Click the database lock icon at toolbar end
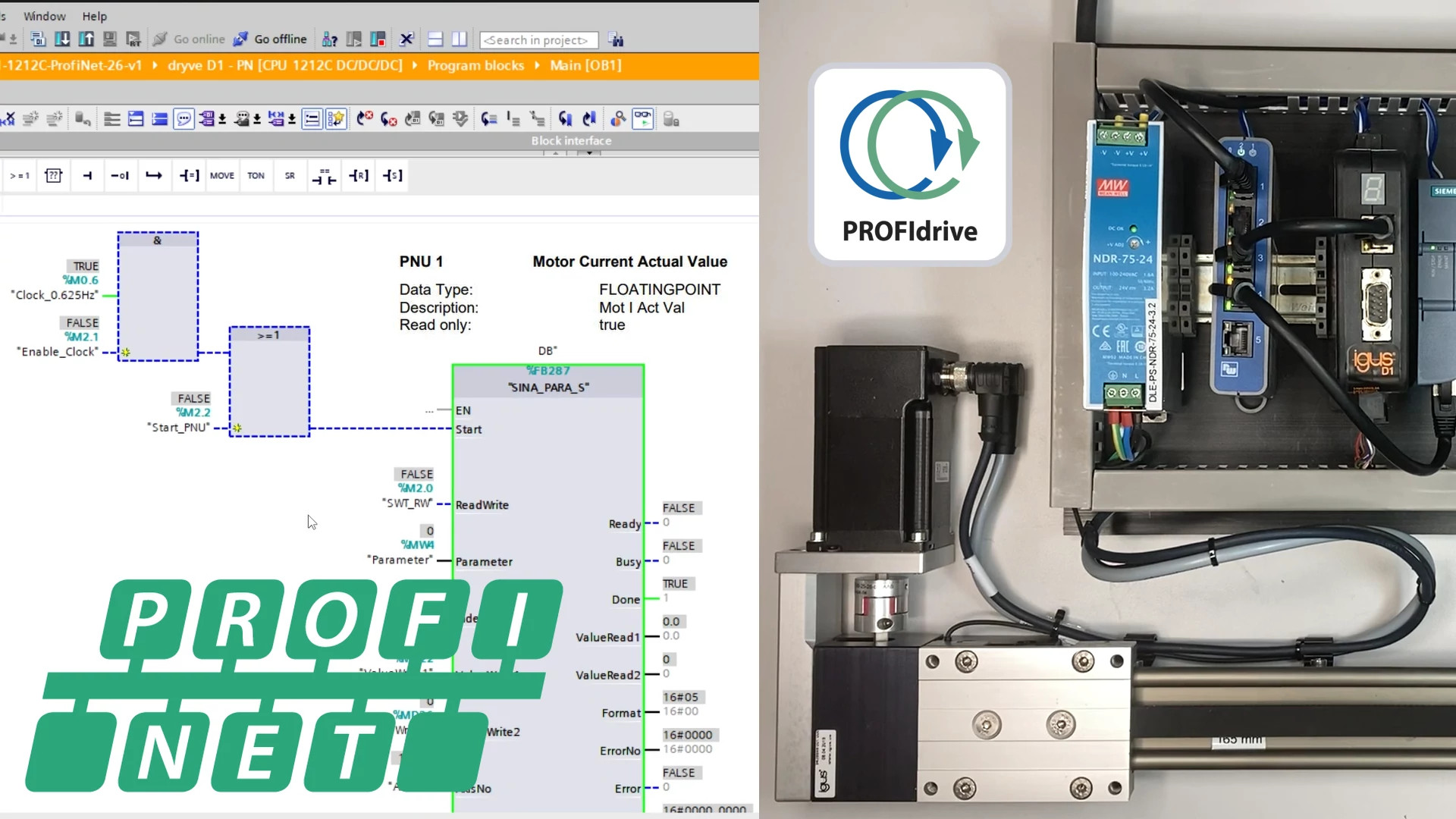 [671, 119]
